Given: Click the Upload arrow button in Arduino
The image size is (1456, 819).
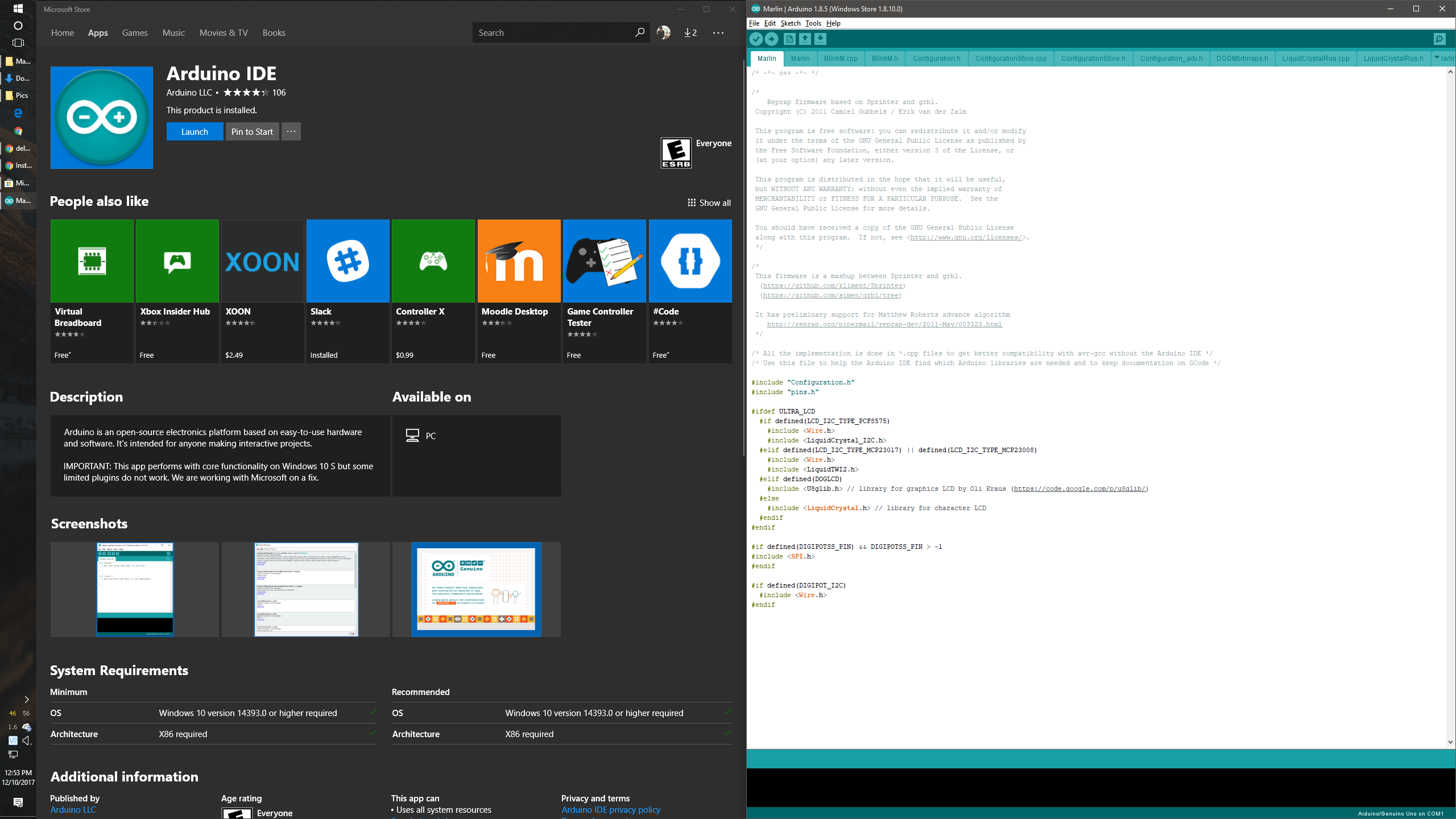Looking at the screenshot, I should (x=771, y=39).
